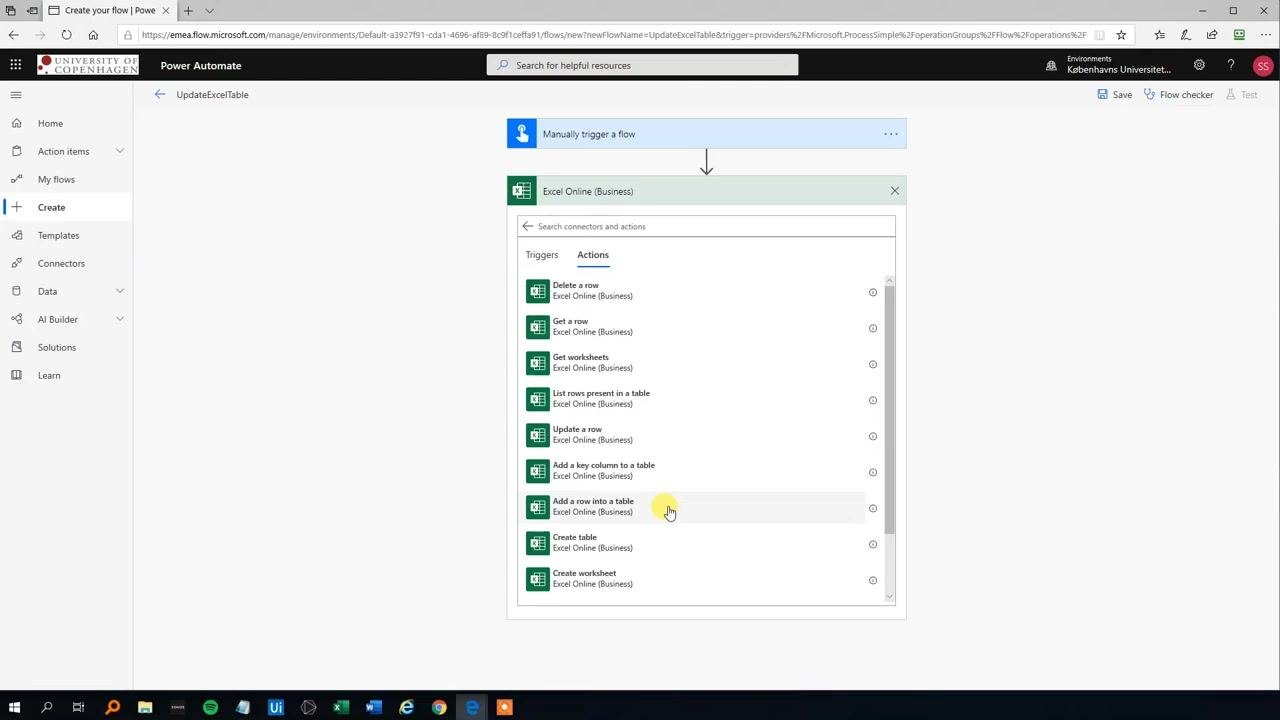This screenshot has width=1280, height=720.
Task: Click the Power Automate title link
Action: 201,66
